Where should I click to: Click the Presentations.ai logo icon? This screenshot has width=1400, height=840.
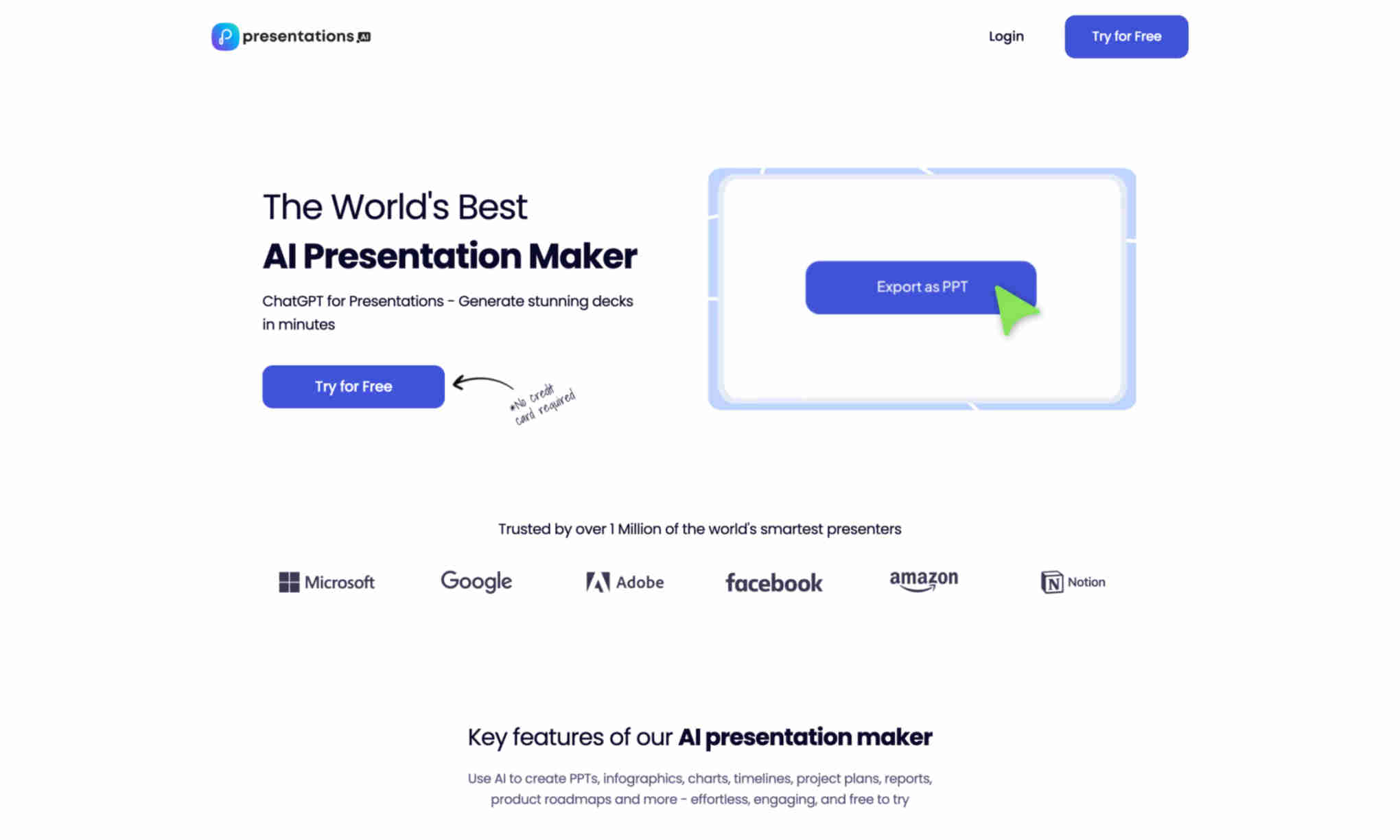(224, 36)
